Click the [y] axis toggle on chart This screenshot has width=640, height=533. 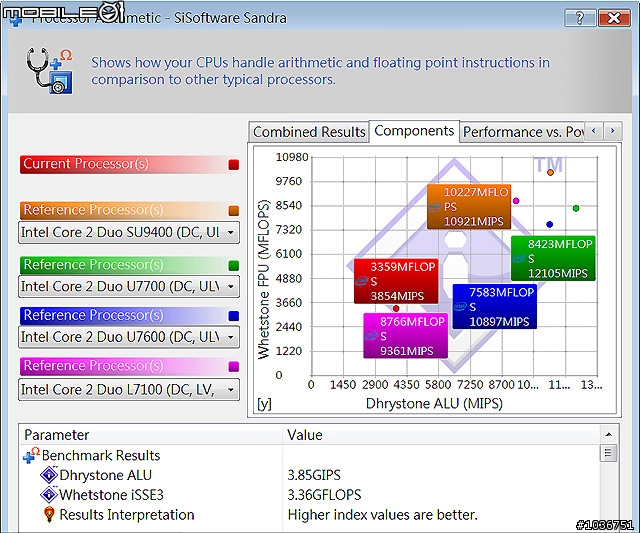(x=264, y=404)
